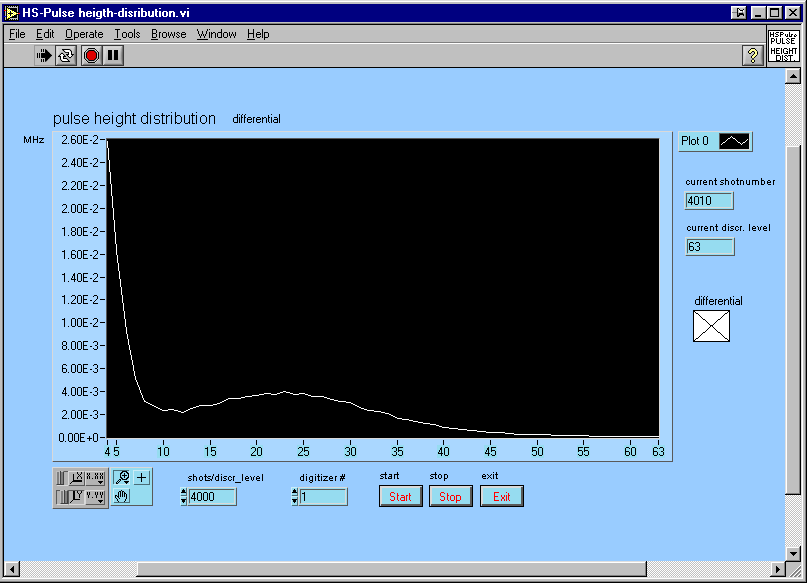This screenshot has height=583, width=807.
Task: Click the digitizer # field showing 1
Action: pyautogui.click(x=323, y=497)
